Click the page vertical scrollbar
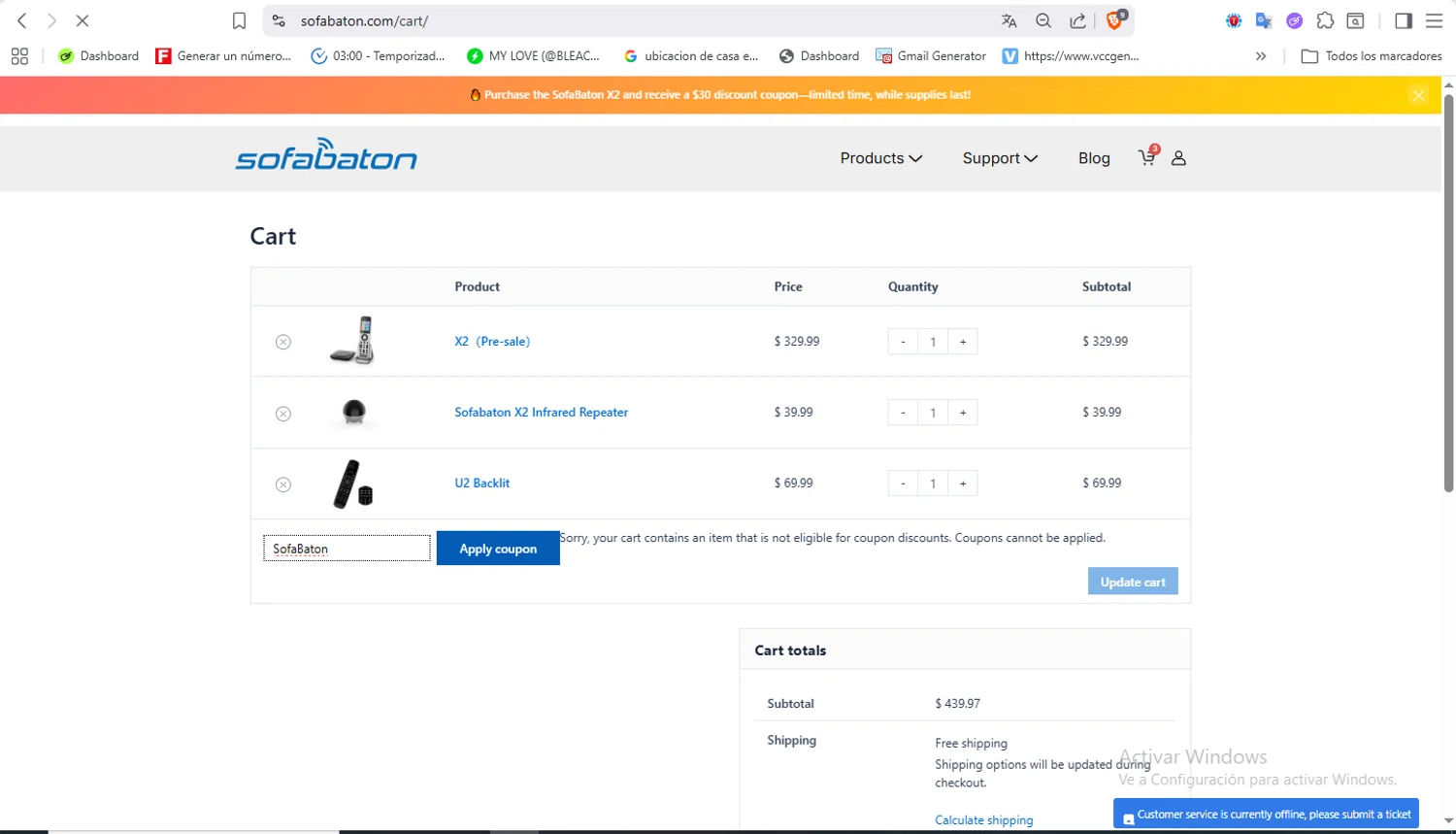 pyautogui.click(x=1448, y=291)
